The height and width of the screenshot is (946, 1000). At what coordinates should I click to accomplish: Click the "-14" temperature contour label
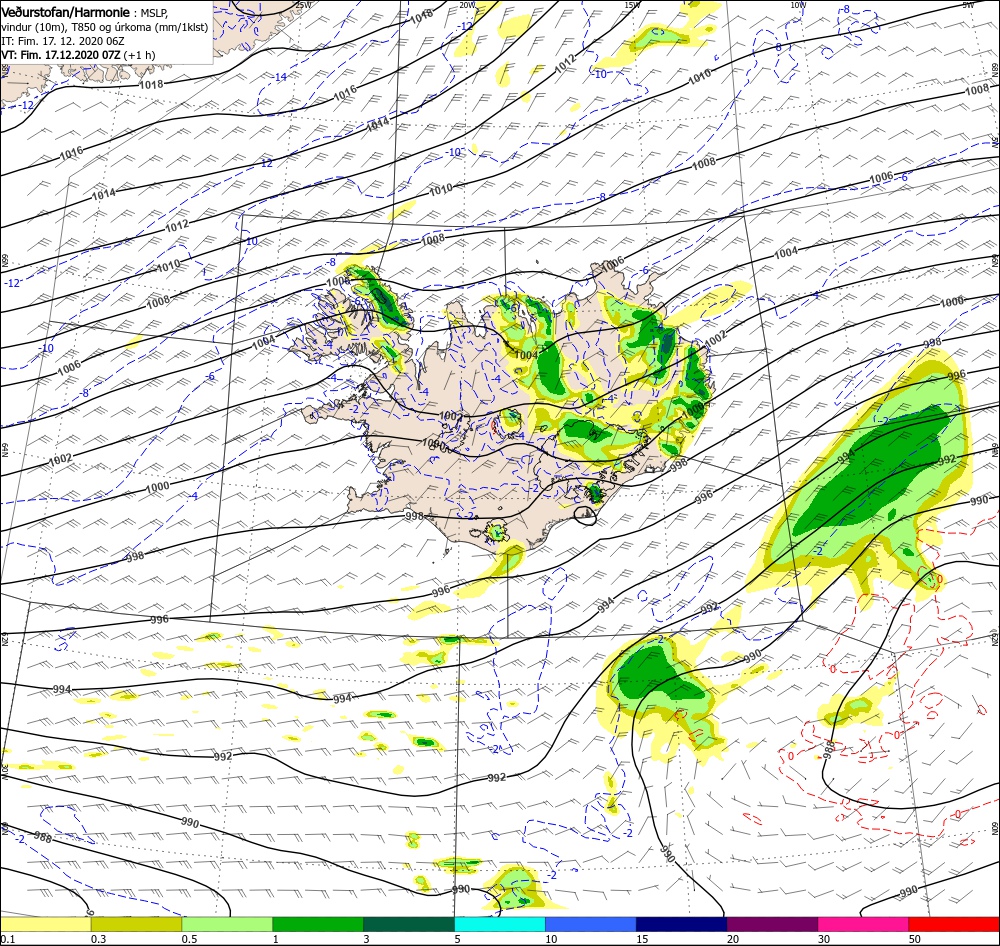click(279, 77)
